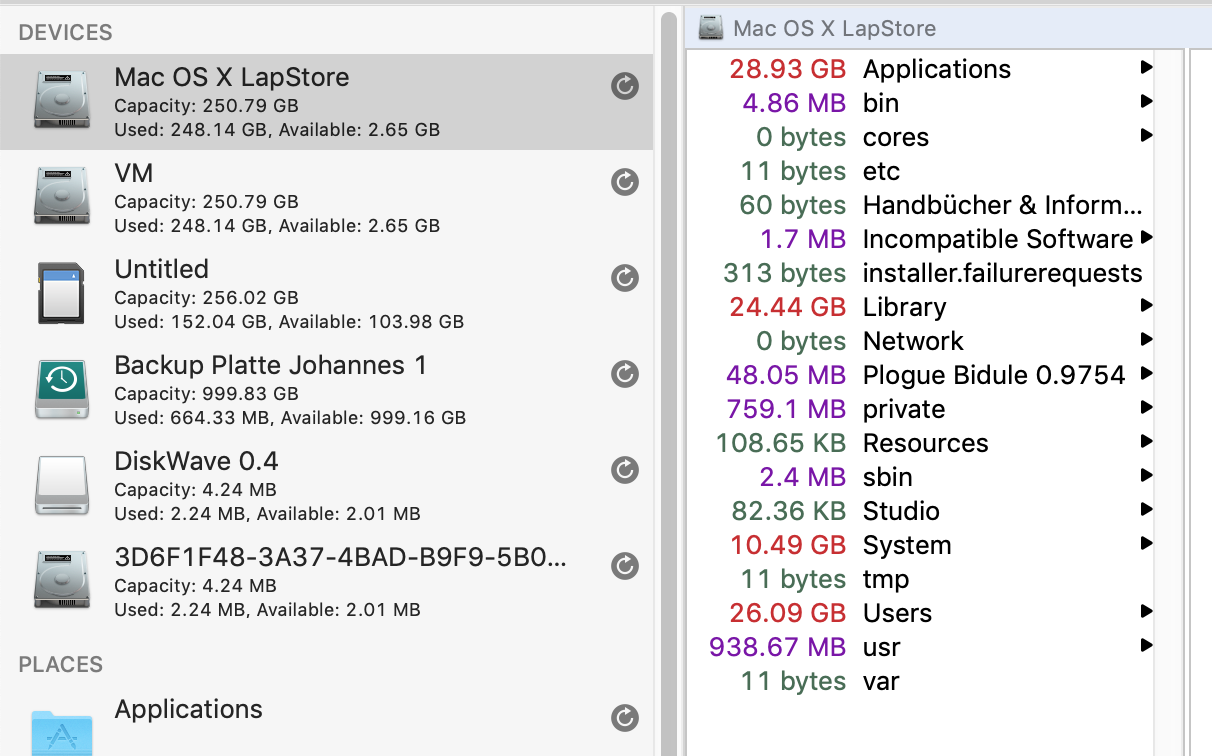1212x756 pixels.
Task: Refresh the Untitled volume
Action: point(625,278)
